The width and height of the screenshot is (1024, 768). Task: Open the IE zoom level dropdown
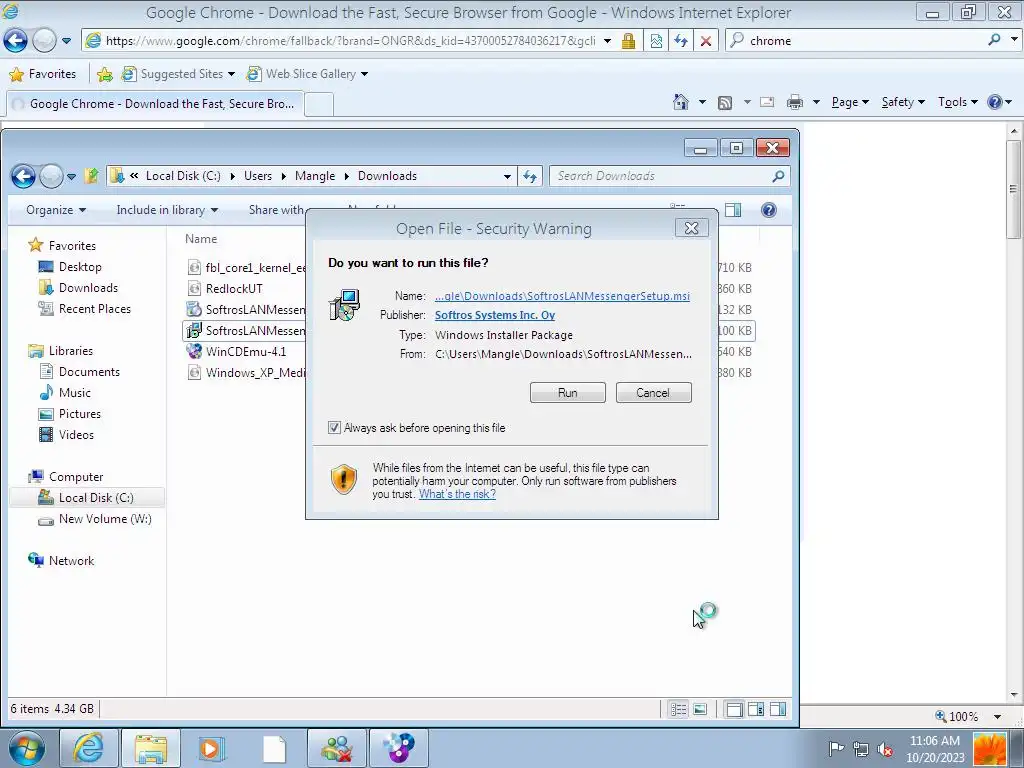(x=997, y=716)
